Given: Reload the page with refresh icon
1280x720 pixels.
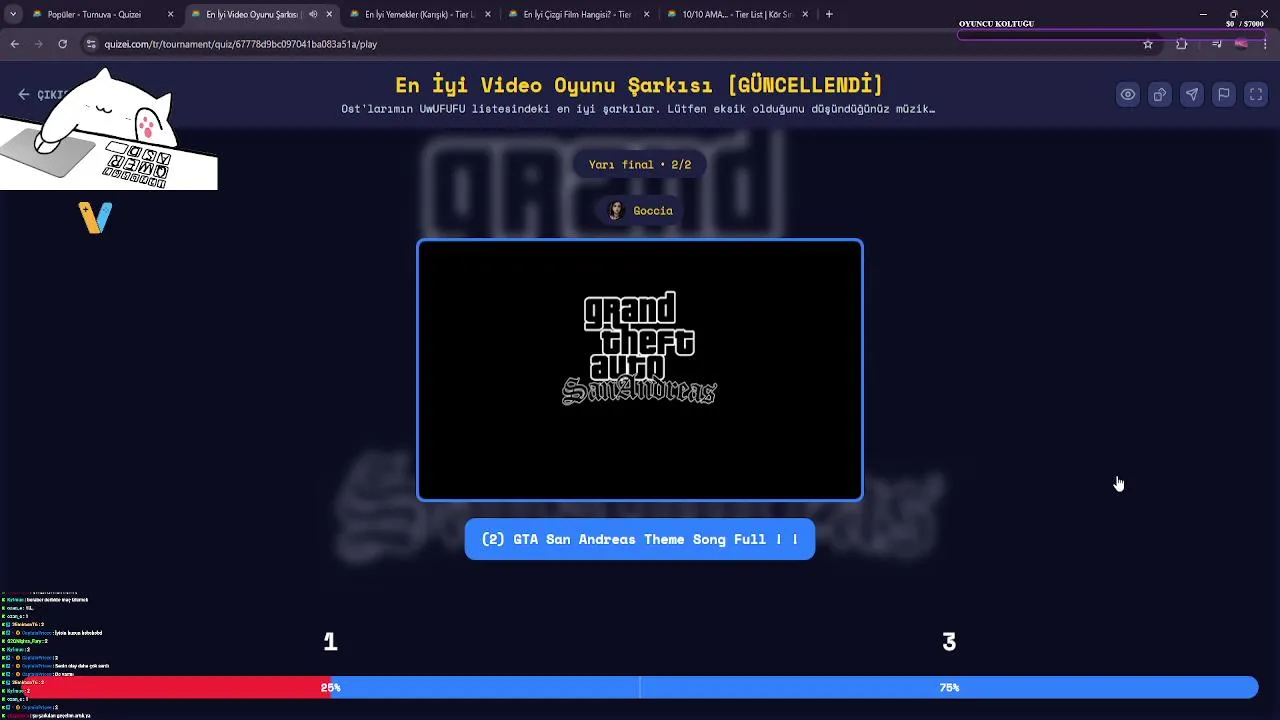Looking at the screenshot, I should [62, 44].
